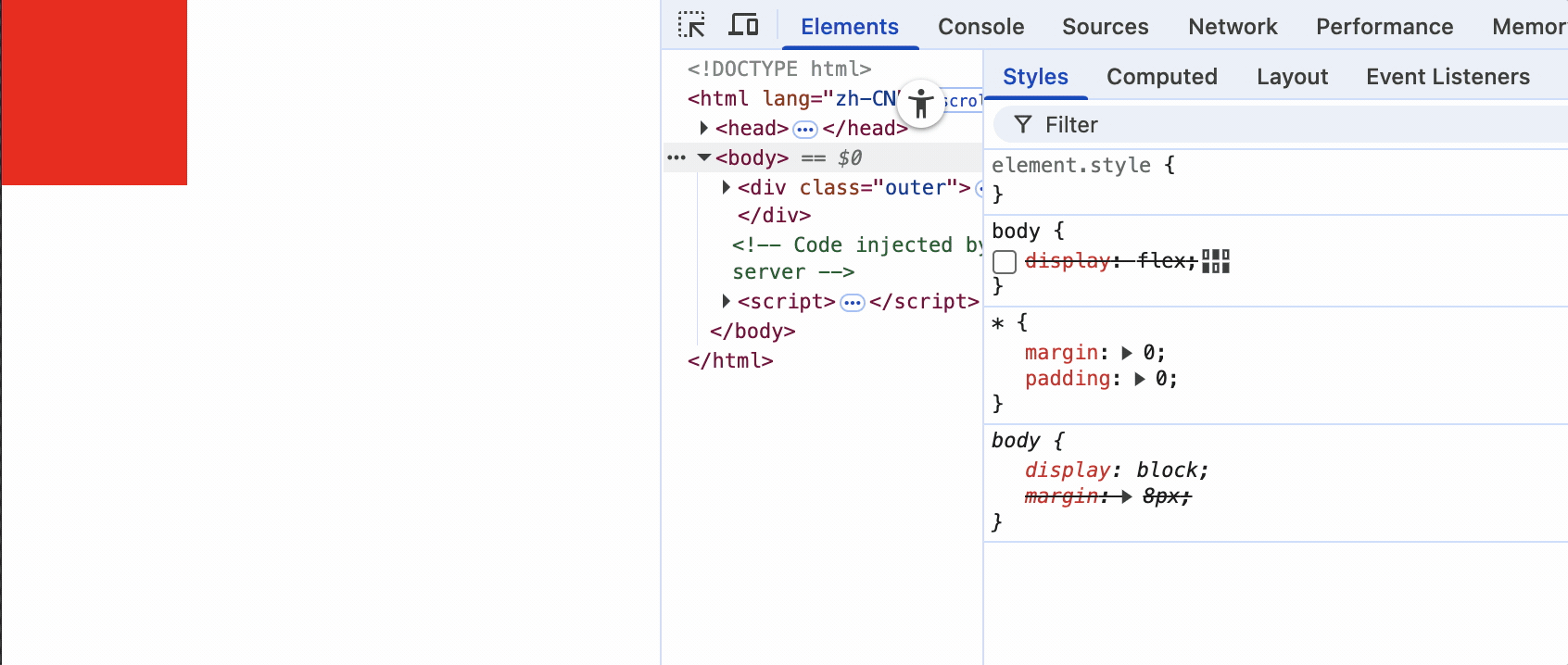Switch to the Console tab

coord(980,27)
